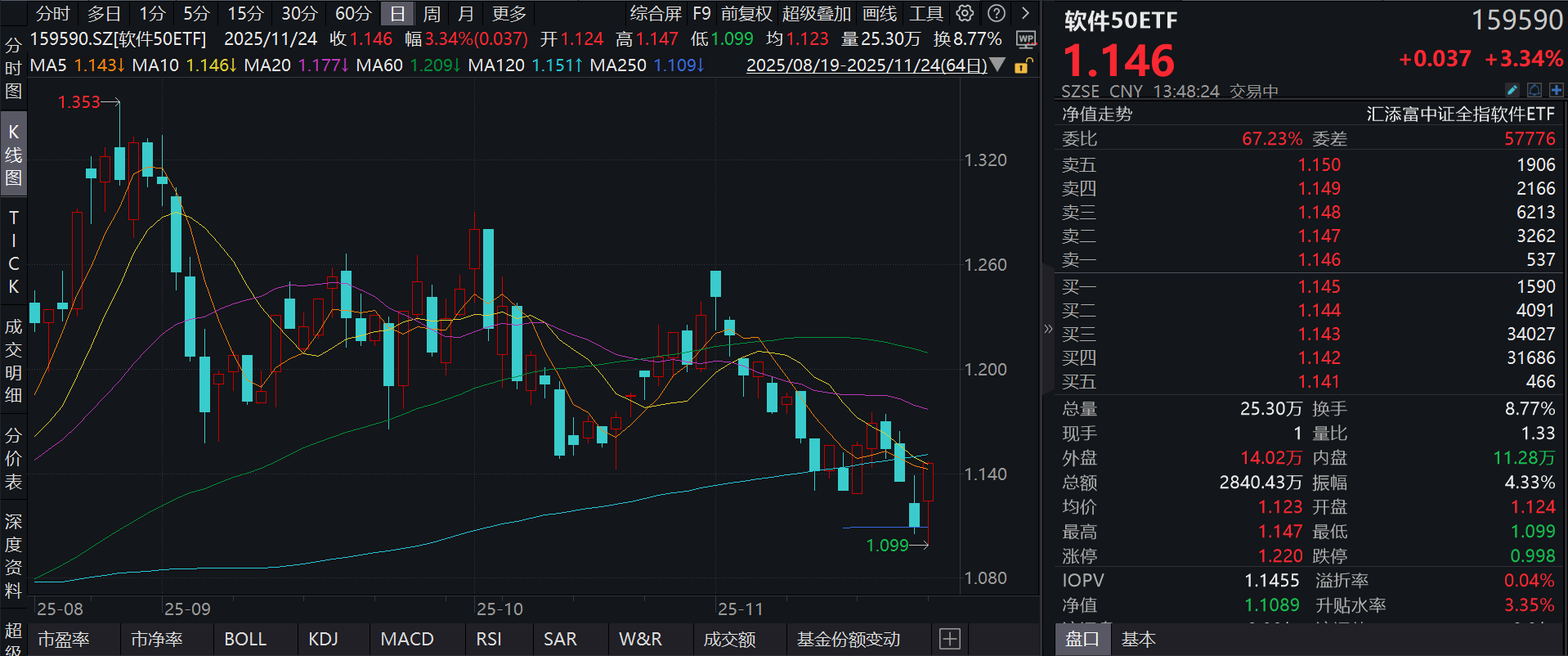
Task: Collapse side panel with double chevron
Action: 1048,329
